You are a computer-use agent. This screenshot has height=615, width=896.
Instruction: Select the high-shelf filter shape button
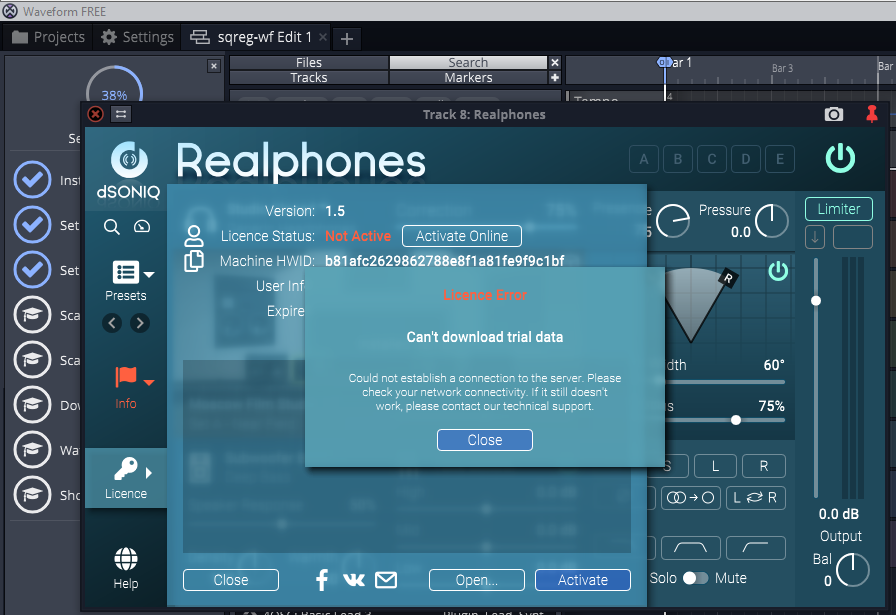755,548
